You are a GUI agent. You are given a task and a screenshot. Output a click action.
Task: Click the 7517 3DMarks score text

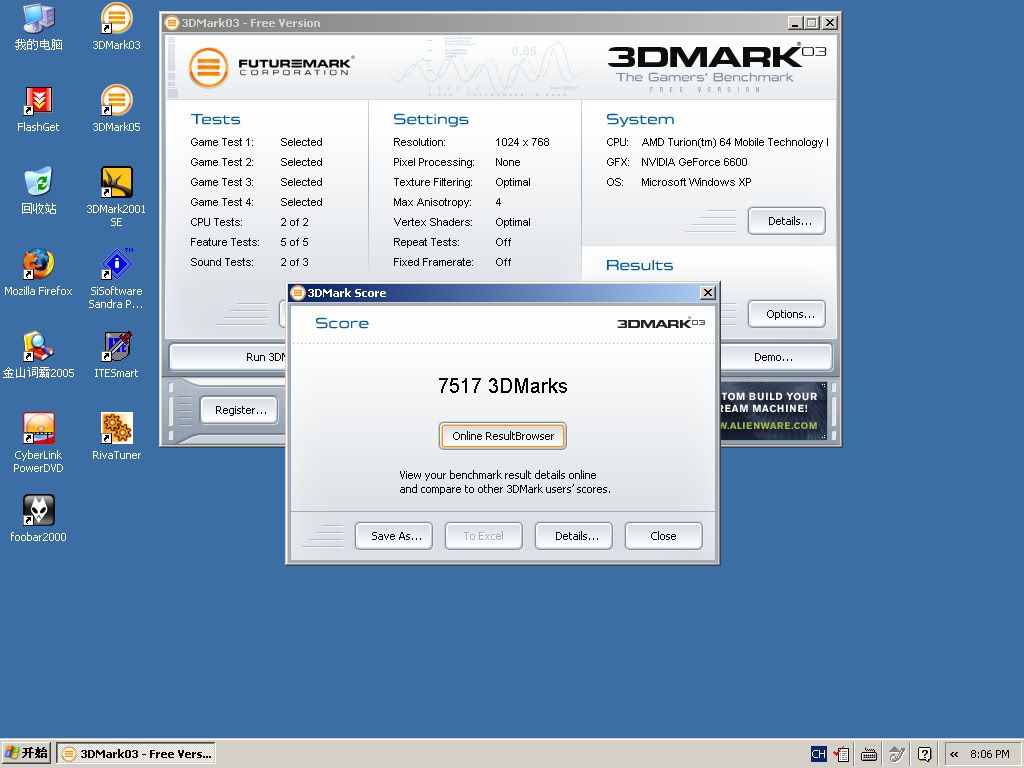tap(503, 386)
